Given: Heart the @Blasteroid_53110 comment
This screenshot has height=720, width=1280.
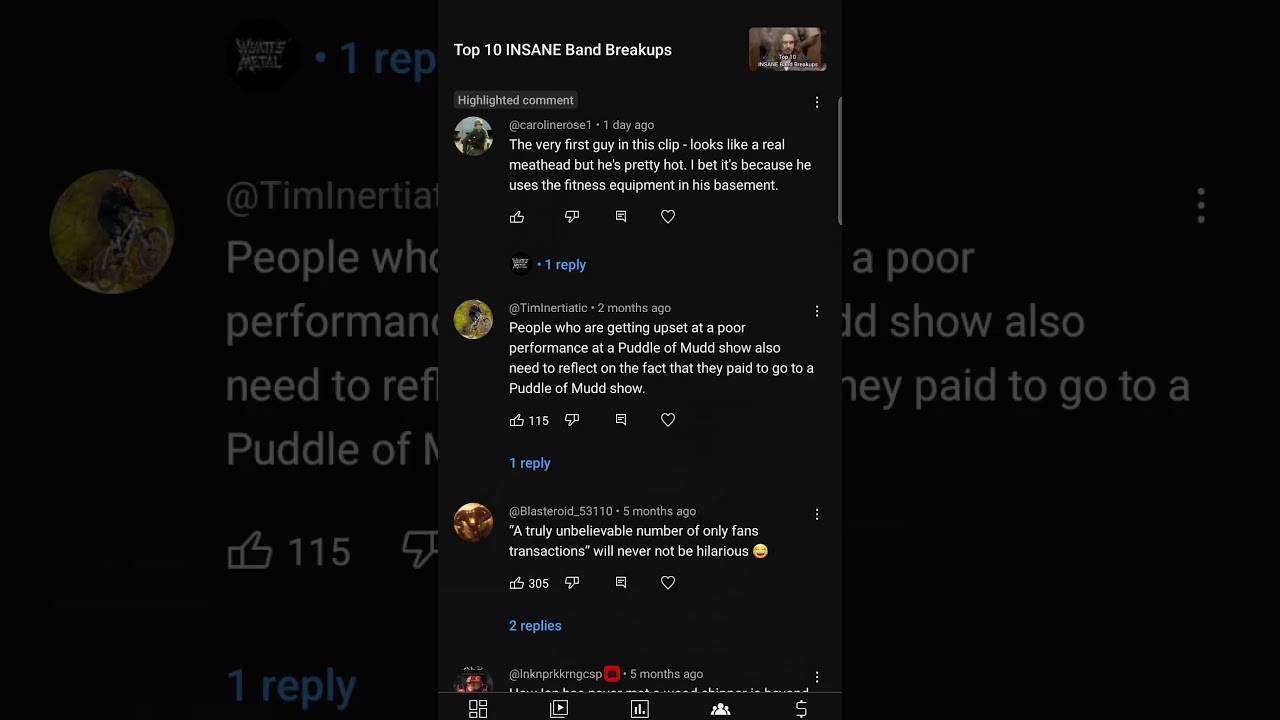Looking at the screenshot, I should (x=668, y=583).
